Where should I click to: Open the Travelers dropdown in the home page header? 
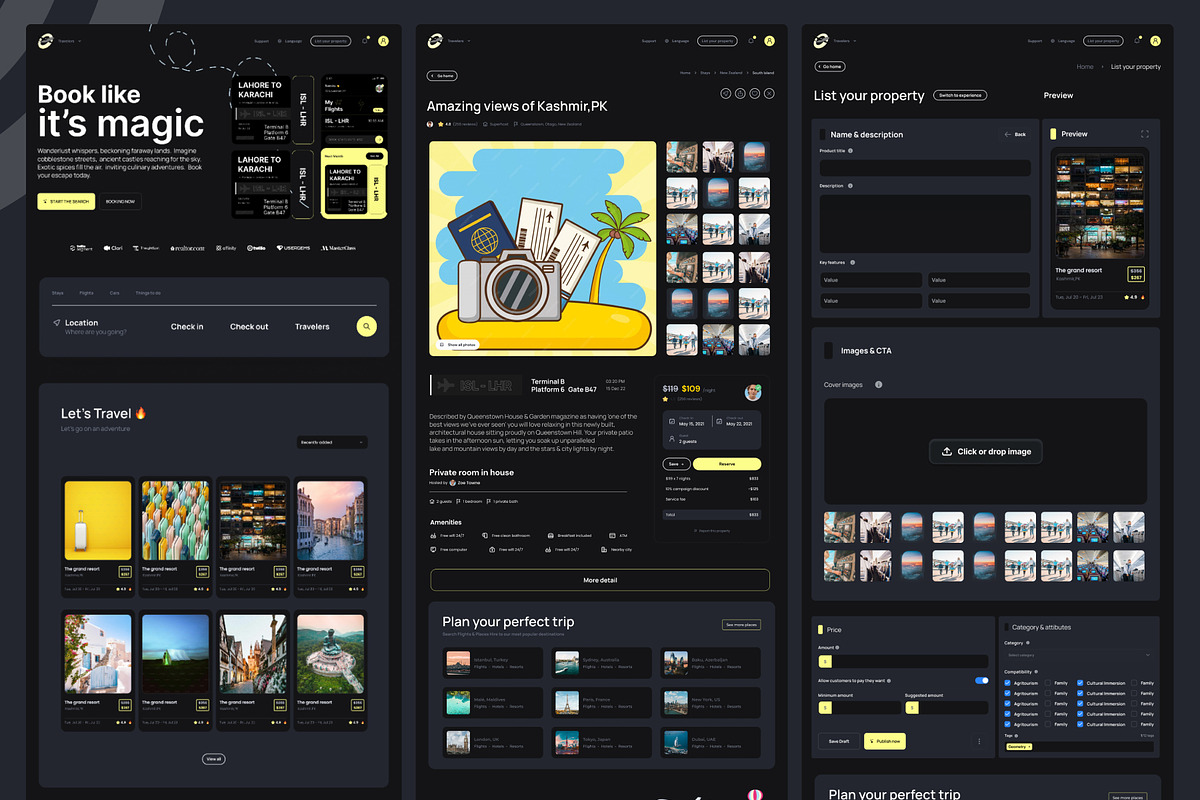tap(69, 41)
